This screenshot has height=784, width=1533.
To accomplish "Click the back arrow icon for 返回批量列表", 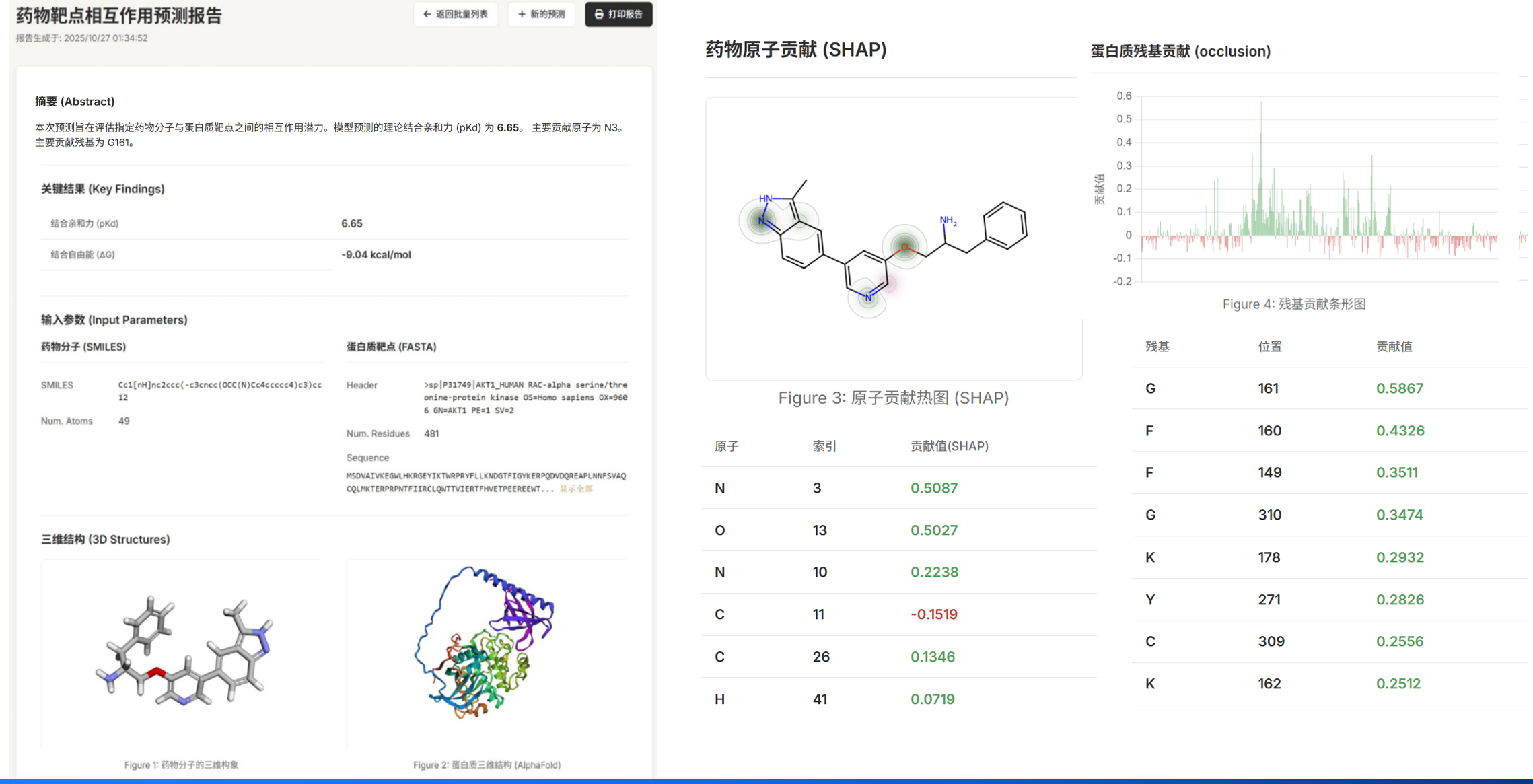I will point(427,14).
